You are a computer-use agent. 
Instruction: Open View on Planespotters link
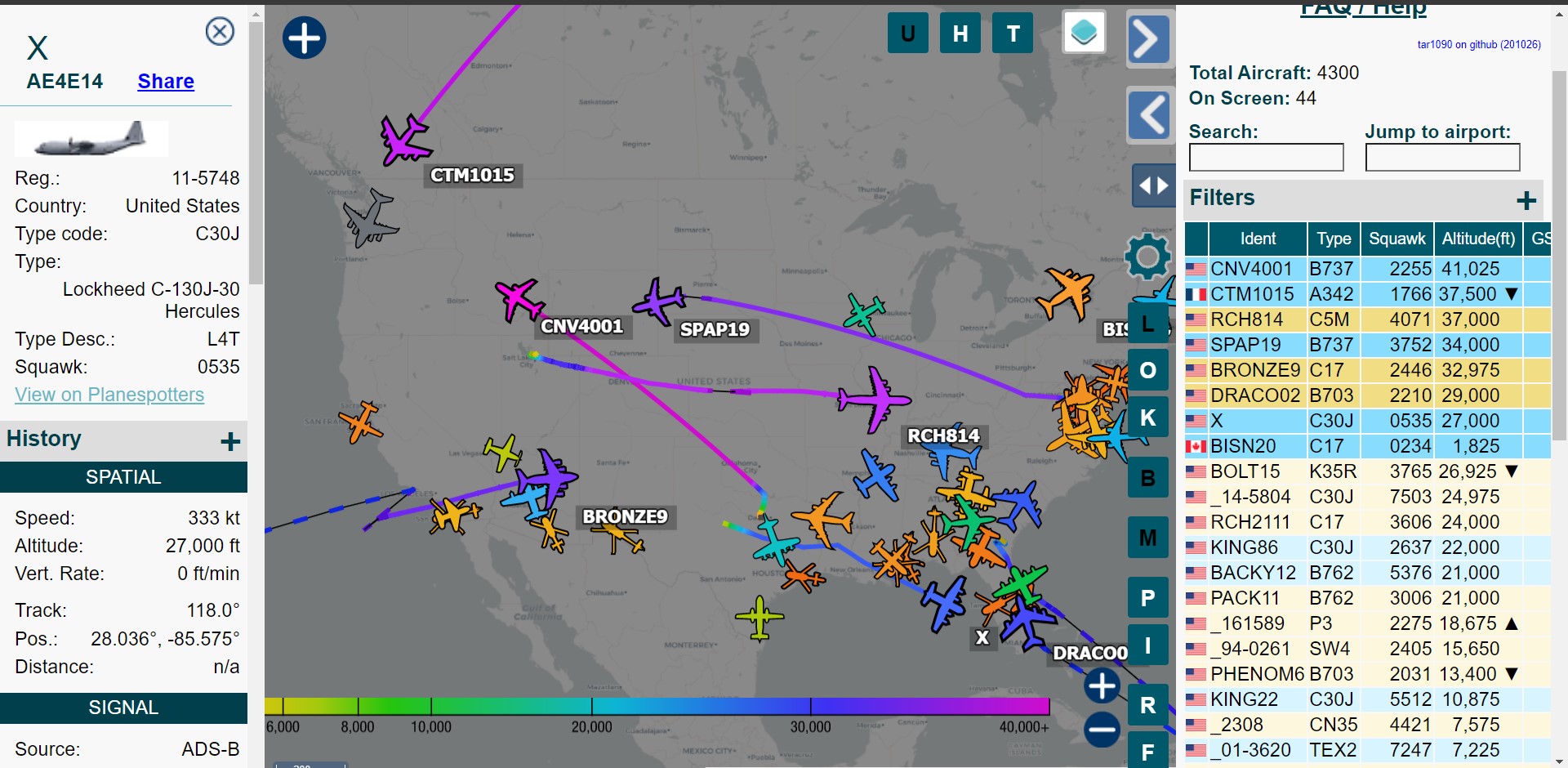coord(109,395)
